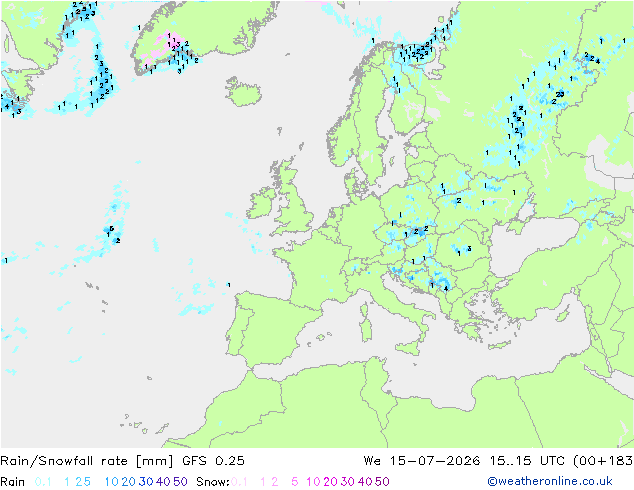The height and width of the screenshot is (490, 634).
Task: Select the rain legend value 40
Action: 163,482
